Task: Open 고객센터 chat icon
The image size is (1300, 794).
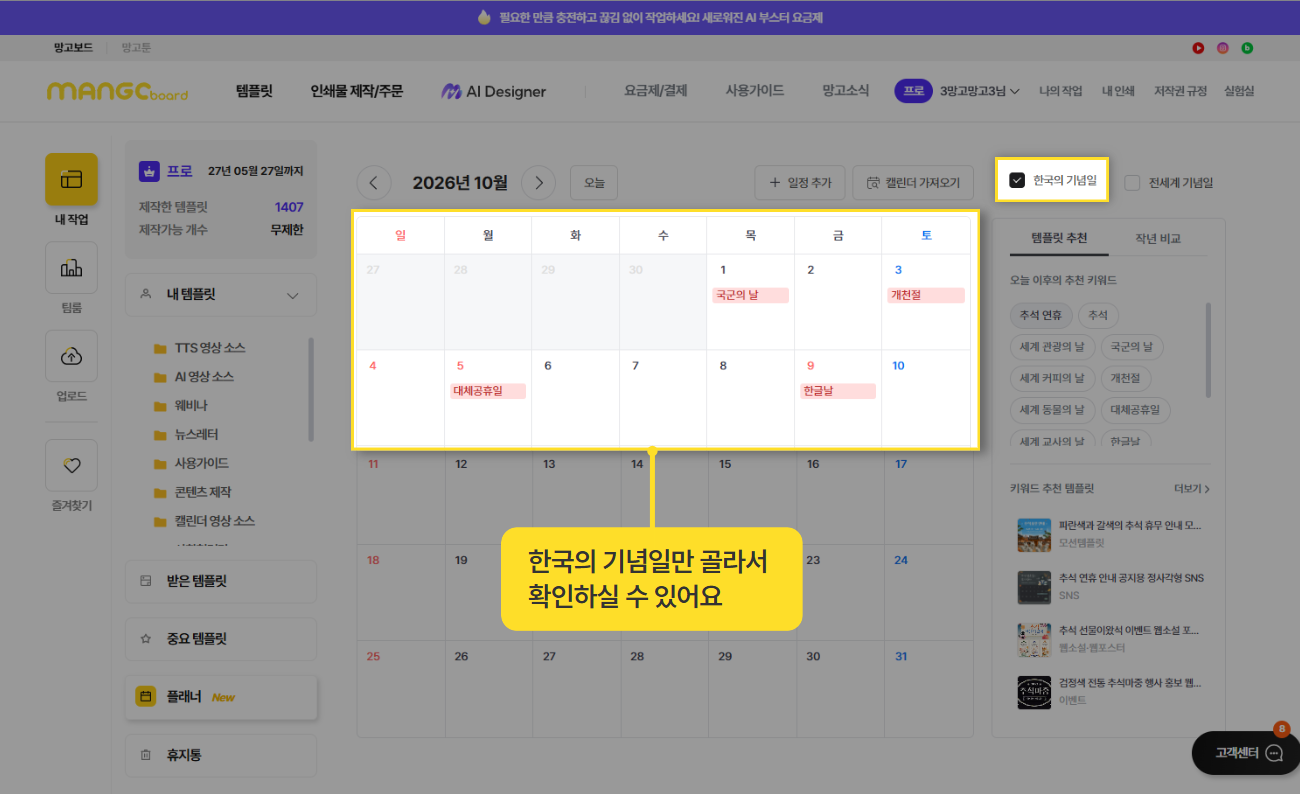Action: coord(1274,753)
